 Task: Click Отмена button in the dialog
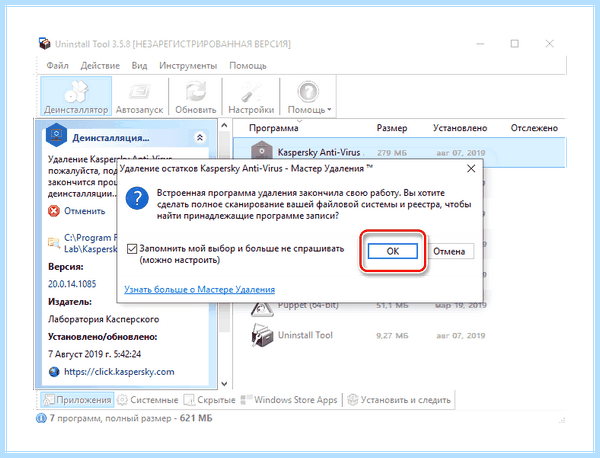coord(449,251)
